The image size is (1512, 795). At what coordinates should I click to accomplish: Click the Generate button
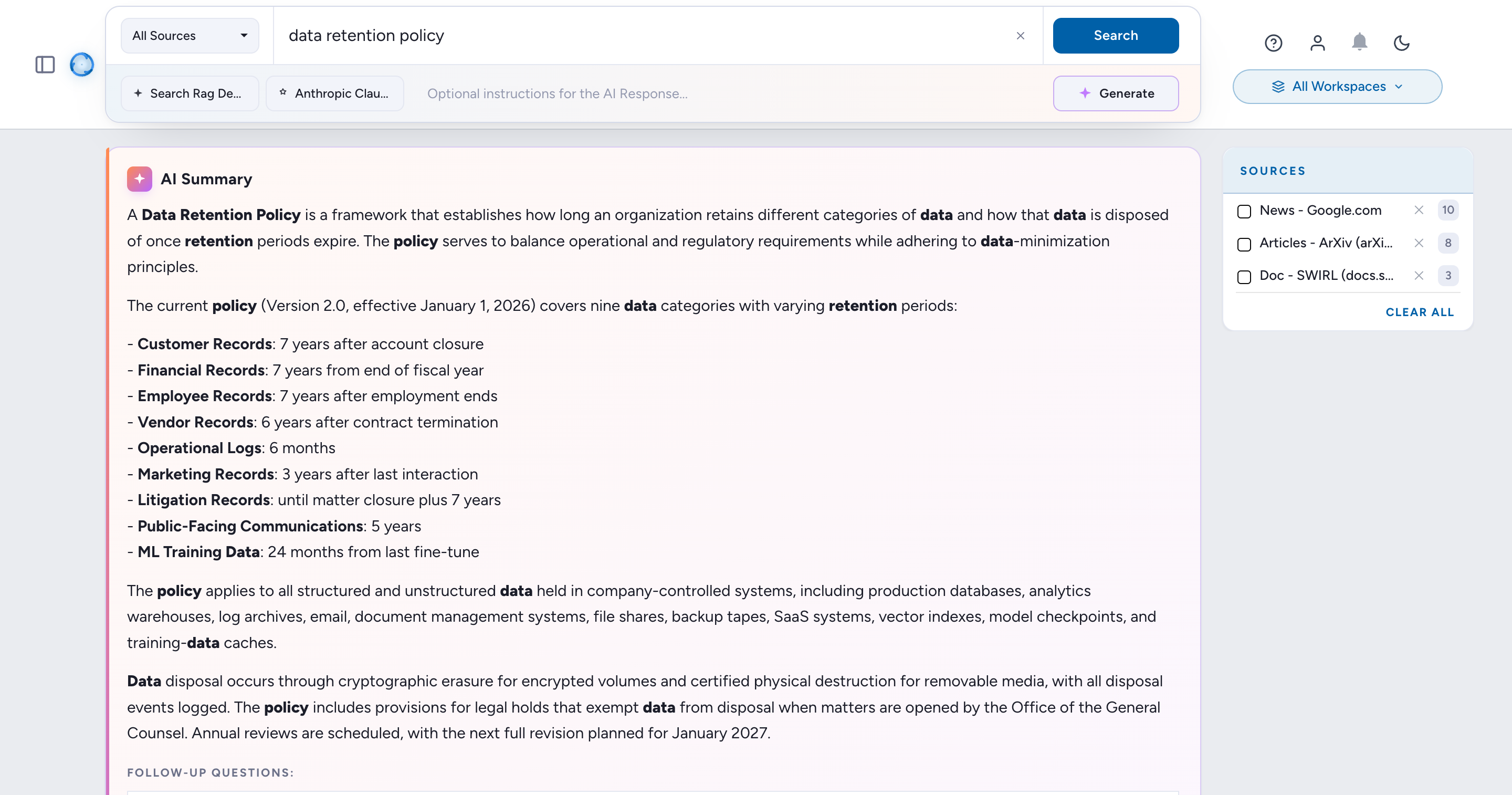point(1115,93)
